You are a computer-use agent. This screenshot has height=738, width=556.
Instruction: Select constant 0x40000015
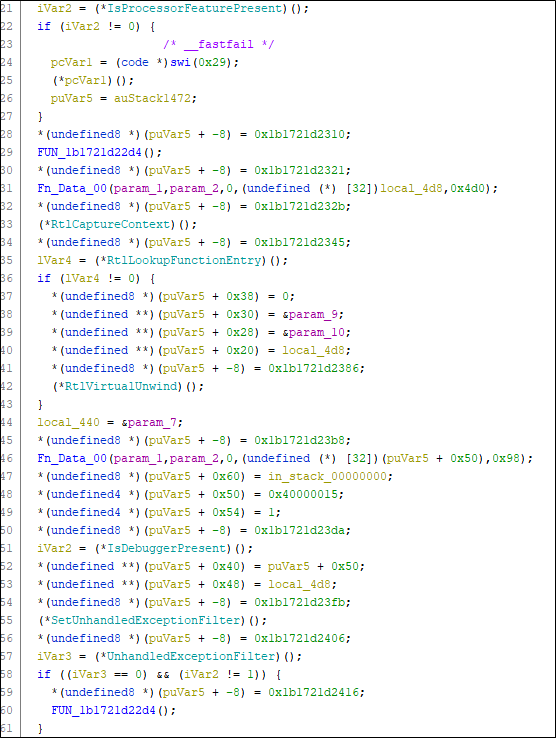pyautogui.click(x=303, y=494)
